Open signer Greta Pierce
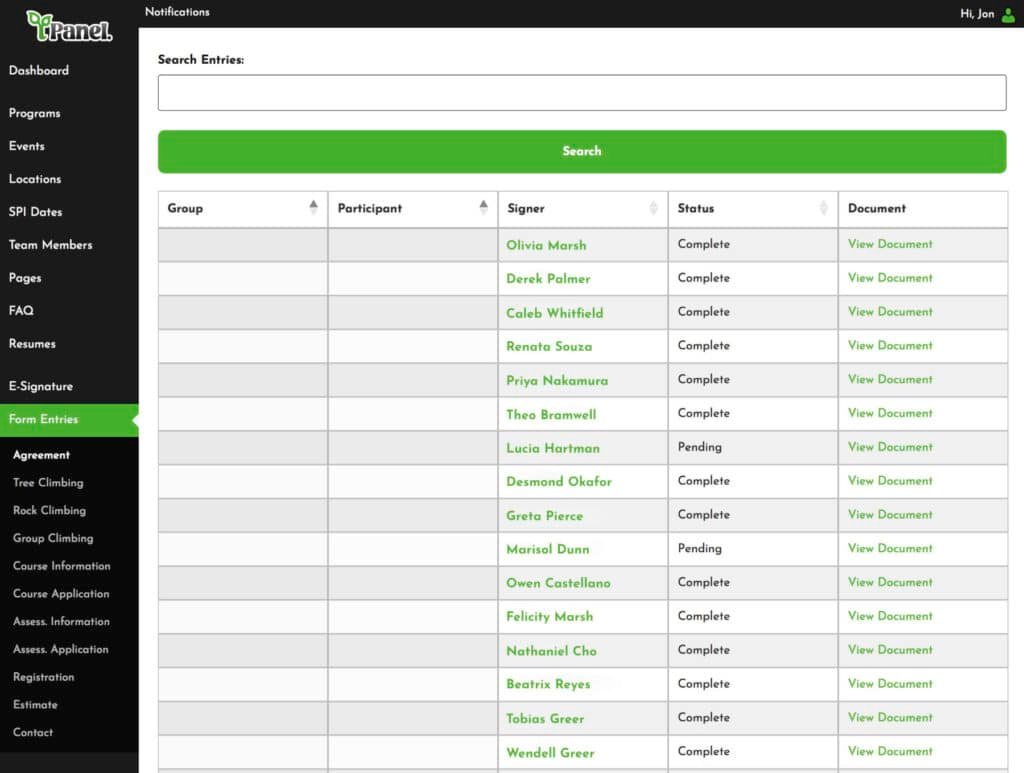This screenshot has height=773, width=1024. pyautogui.click(x=545, y=516)
